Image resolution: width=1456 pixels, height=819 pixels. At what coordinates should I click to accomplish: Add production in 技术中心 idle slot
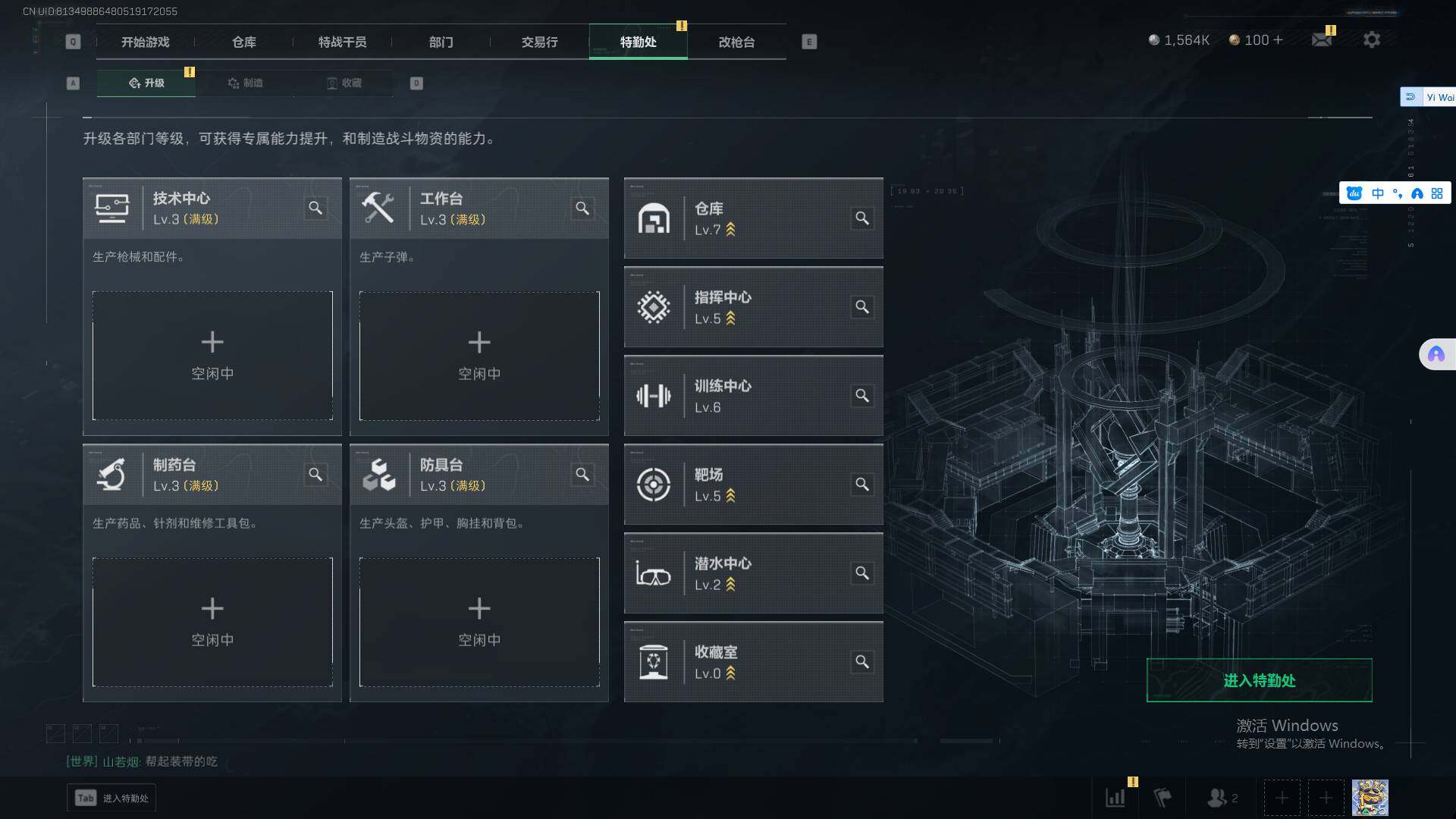click(212, 356)
